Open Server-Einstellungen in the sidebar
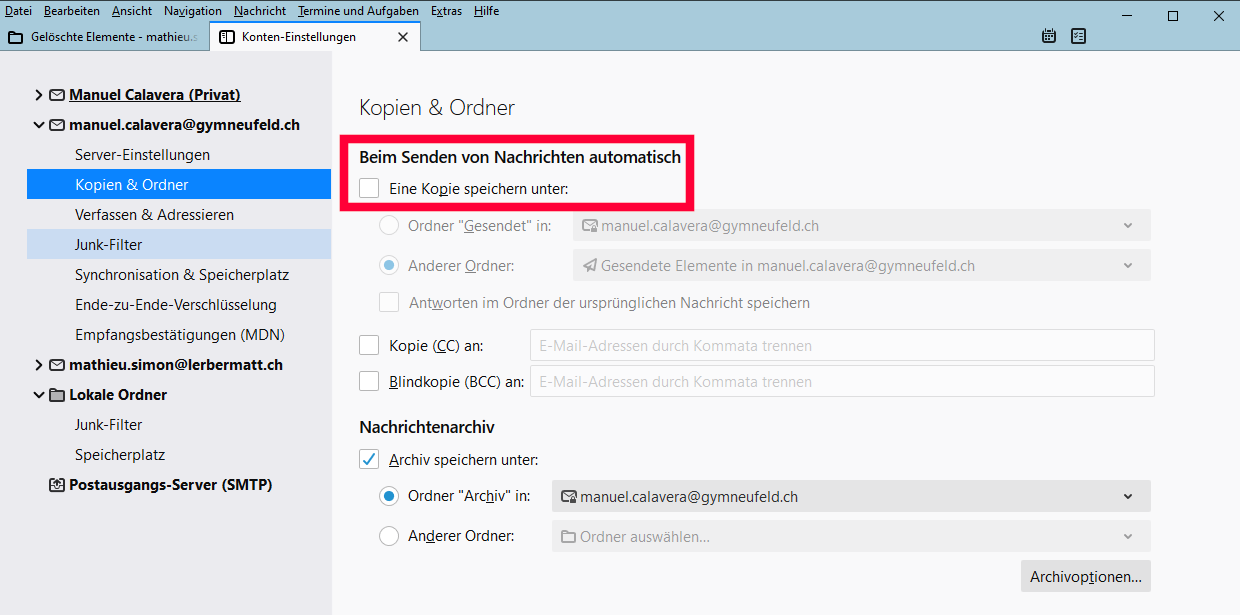This screenshot has height=615, width=1240. click(142, 155)
